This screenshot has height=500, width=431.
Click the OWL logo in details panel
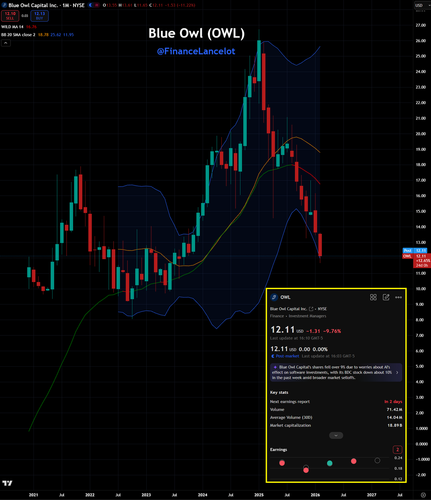[x=274, y=297]
